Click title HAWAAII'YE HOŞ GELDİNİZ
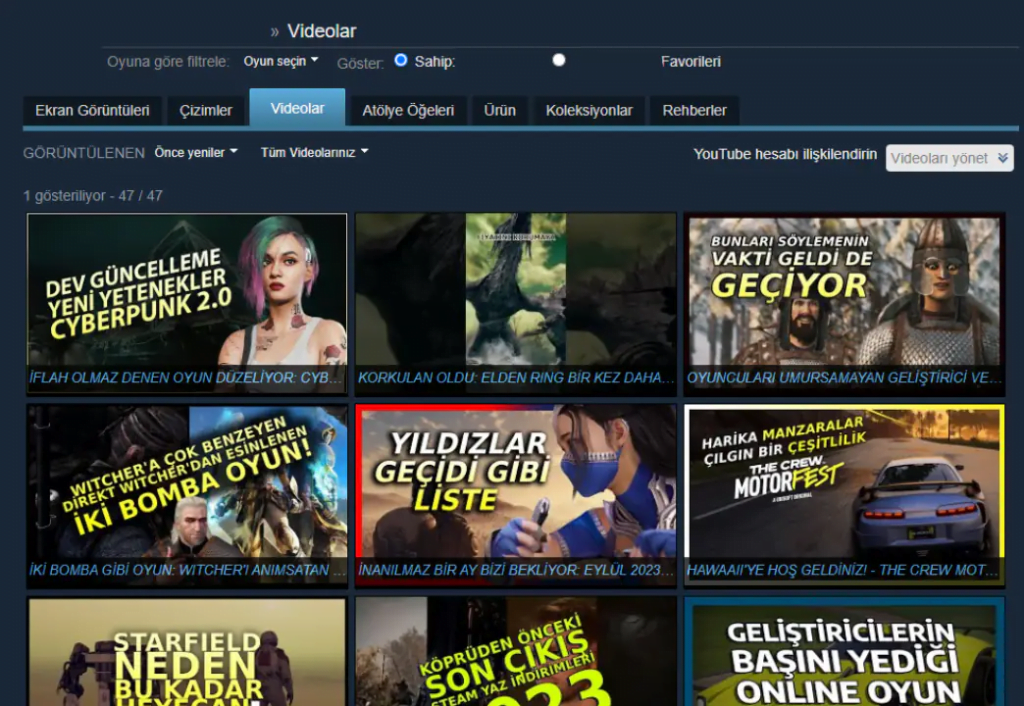Image resolution: width=1024 pixels, height=706 pixels. tap(844, 570)
